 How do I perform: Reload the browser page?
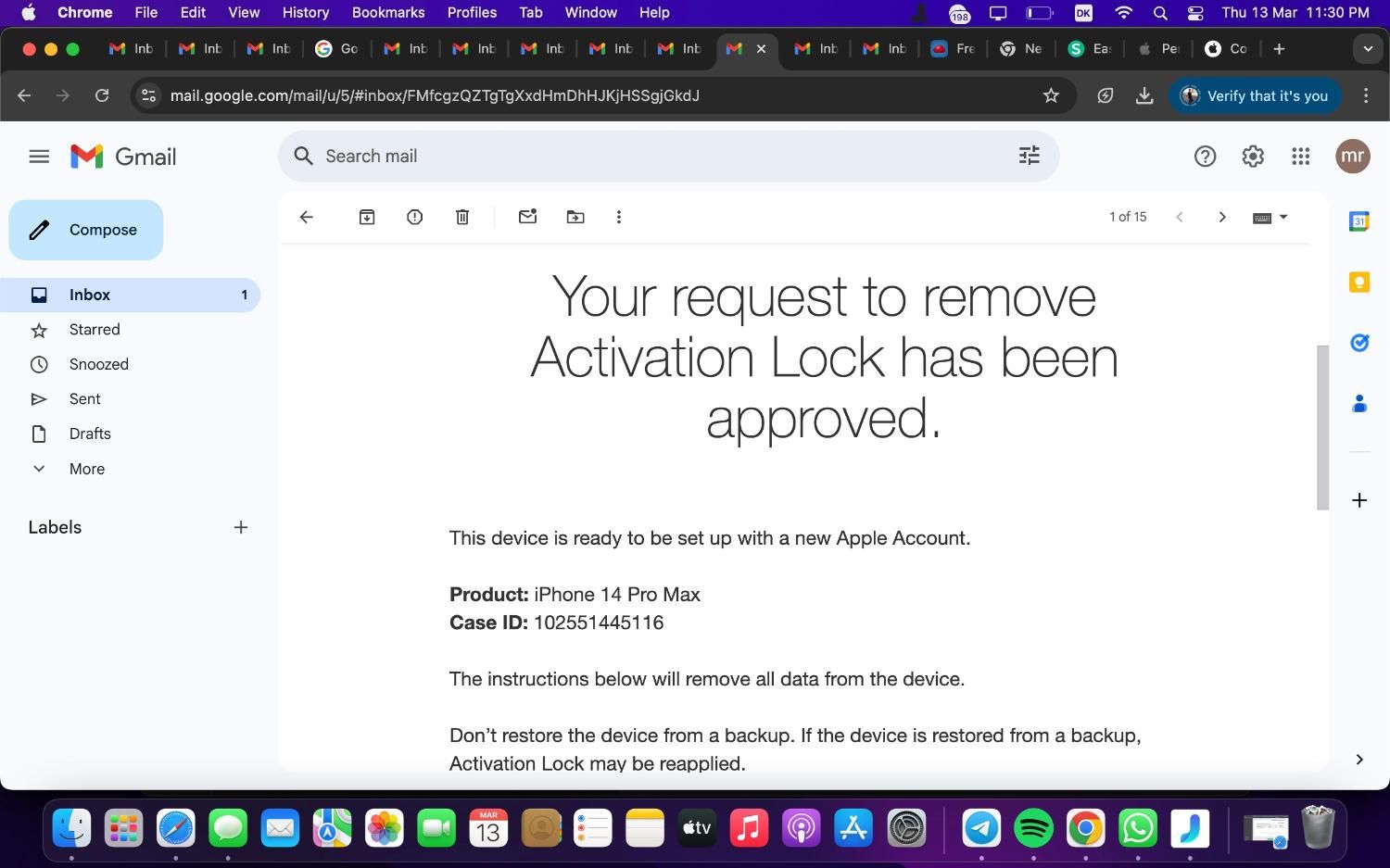102,95
